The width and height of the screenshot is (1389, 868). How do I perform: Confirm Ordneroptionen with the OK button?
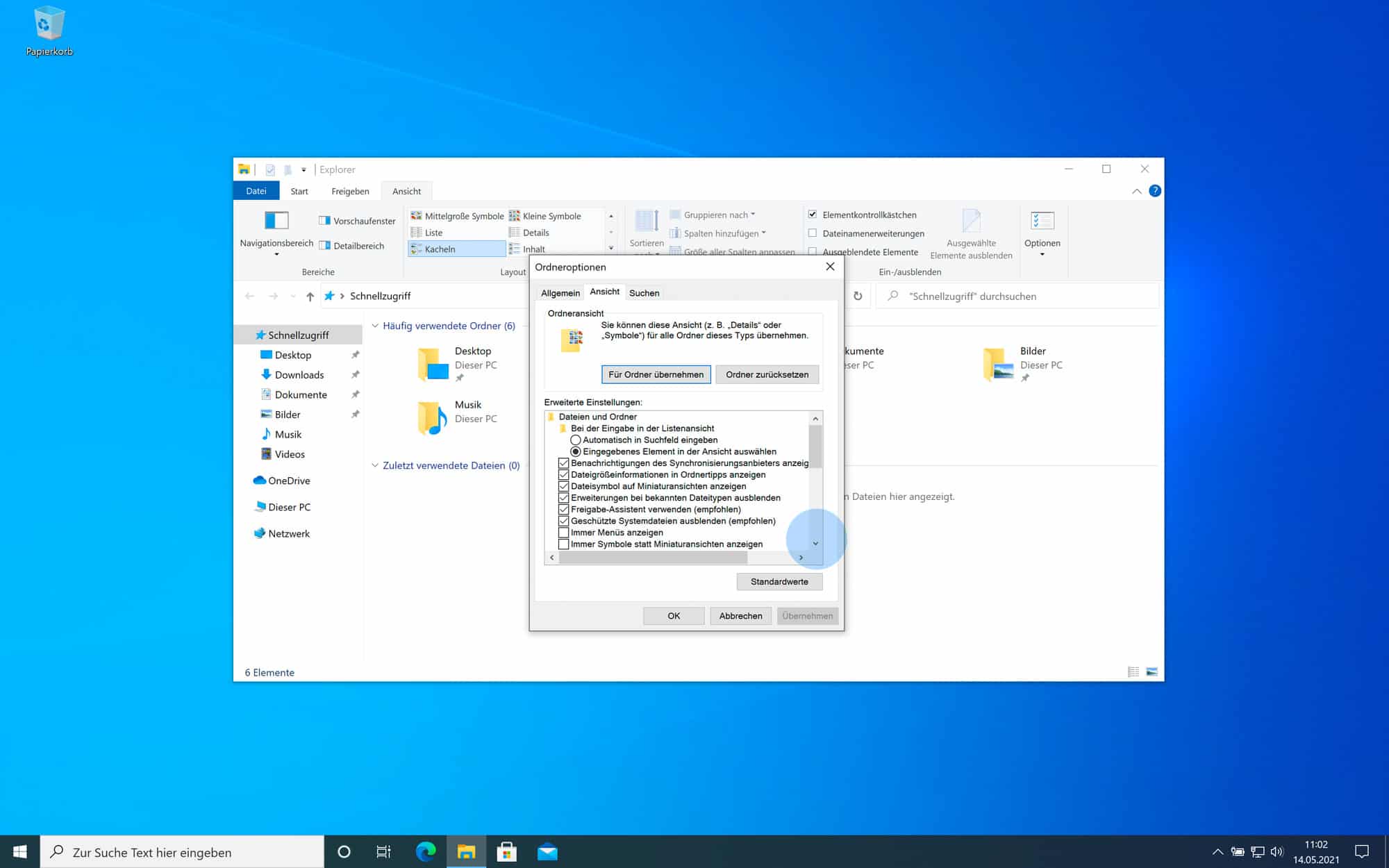pos(674,616)
